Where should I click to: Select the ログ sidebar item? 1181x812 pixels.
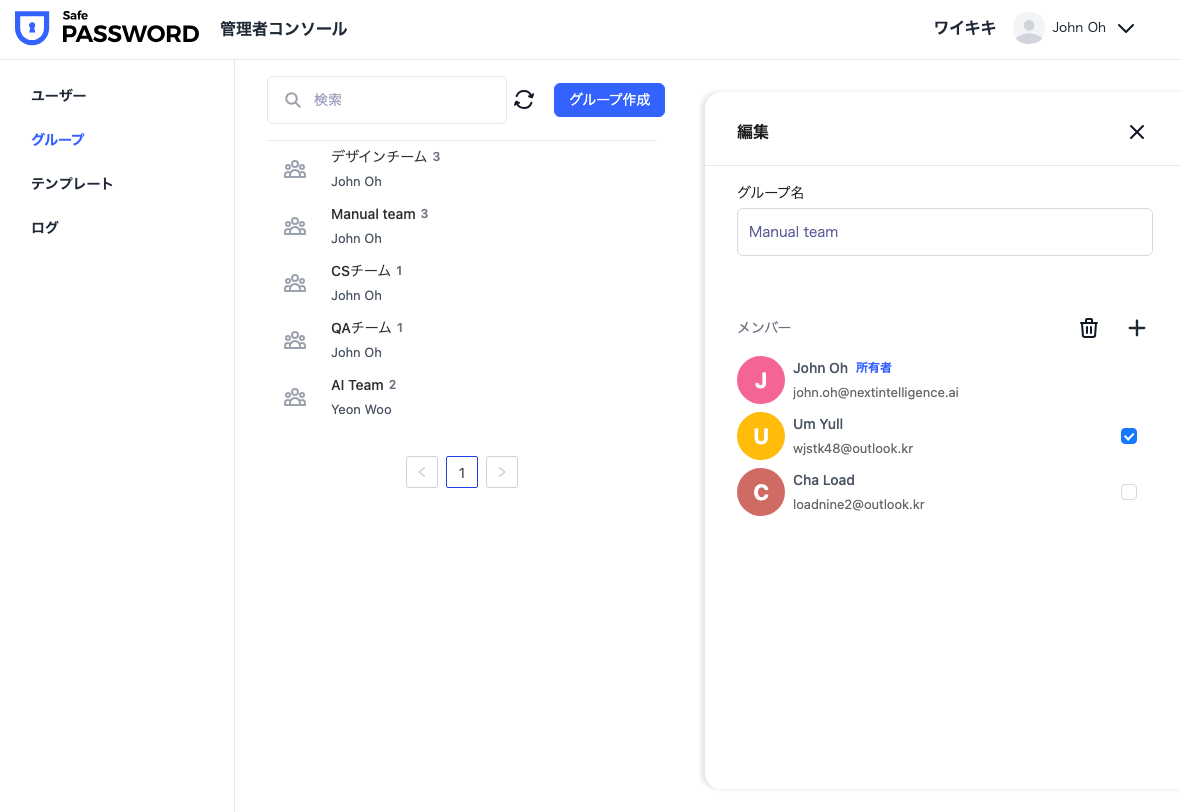pyautogui.click(x=45, y=227)
